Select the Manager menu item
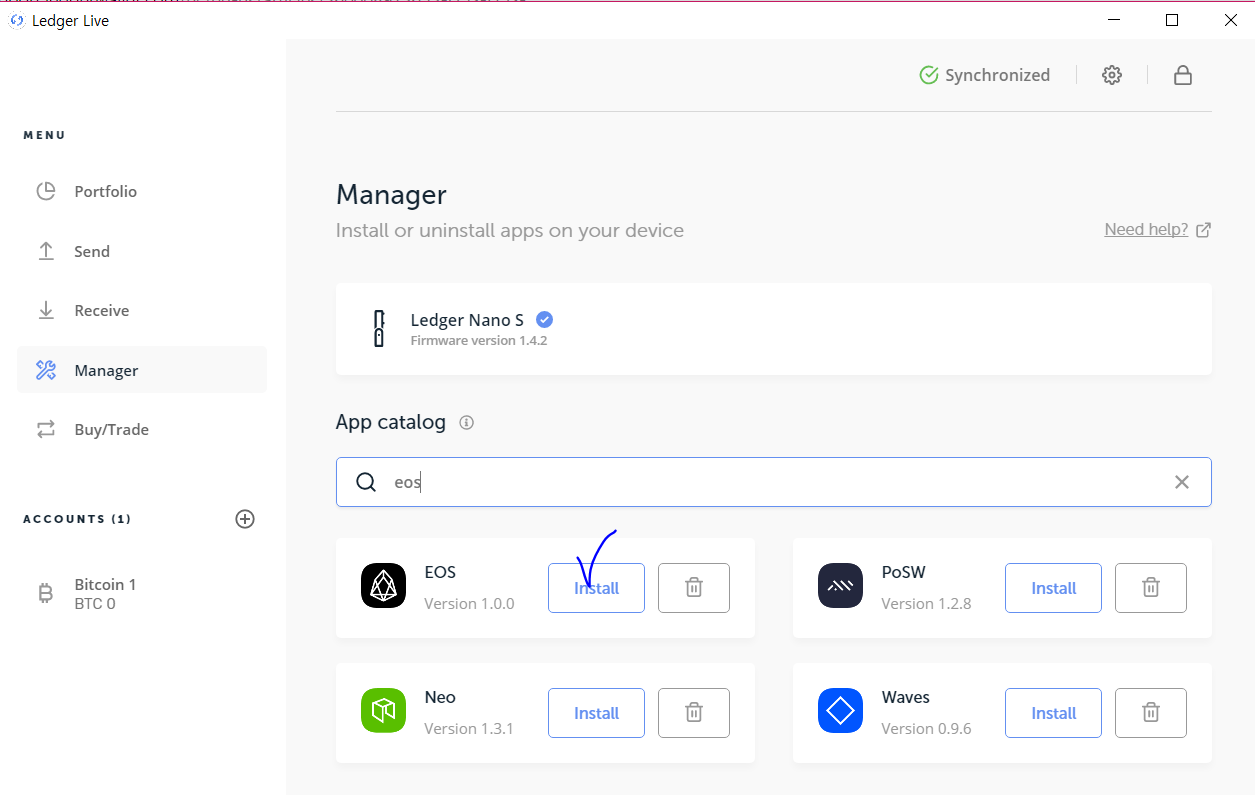This screenshot has height=795, width=1255. (142, 370)
